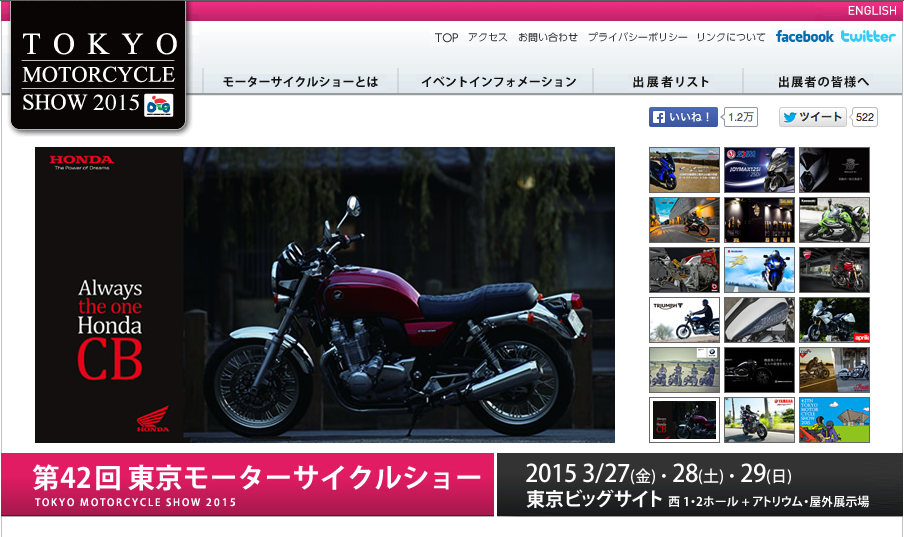Select the Triumph thumbnail
This screenshot has height=537, width=904.
coord(684,320)
